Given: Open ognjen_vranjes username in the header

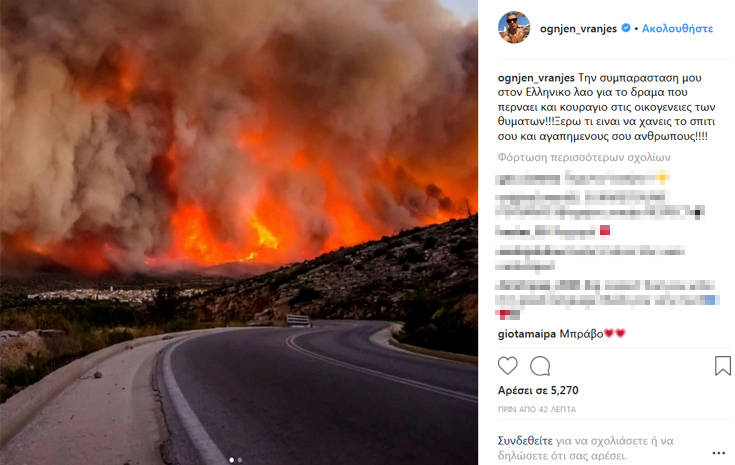Looking at the screenshot, I should coord(578,29).
